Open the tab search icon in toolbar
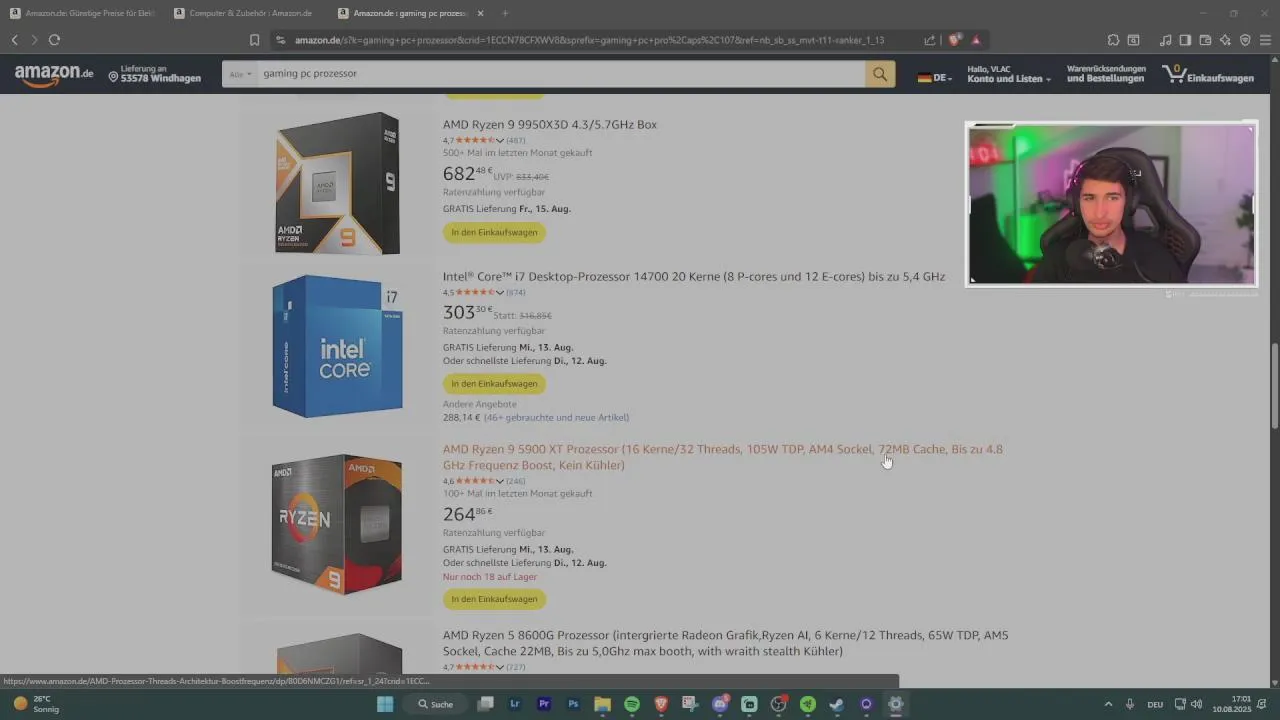 point(1133,40)
